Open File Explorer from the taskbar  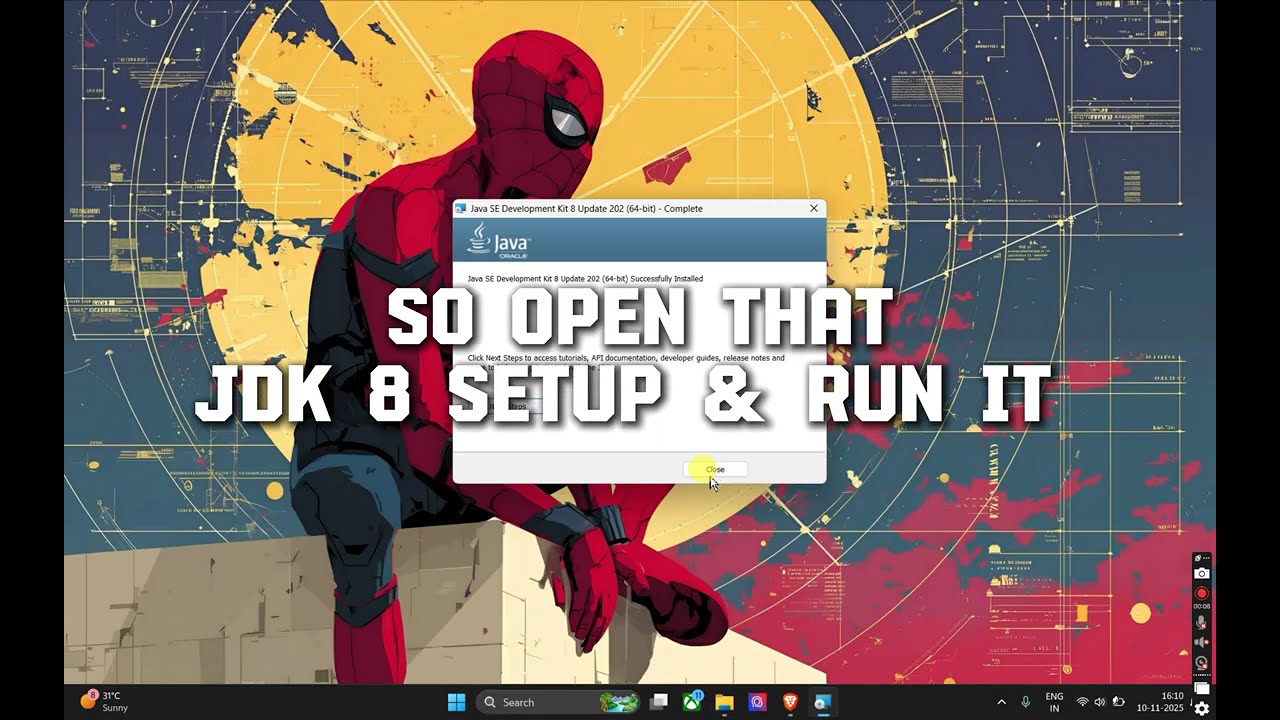tap(725, 702)
